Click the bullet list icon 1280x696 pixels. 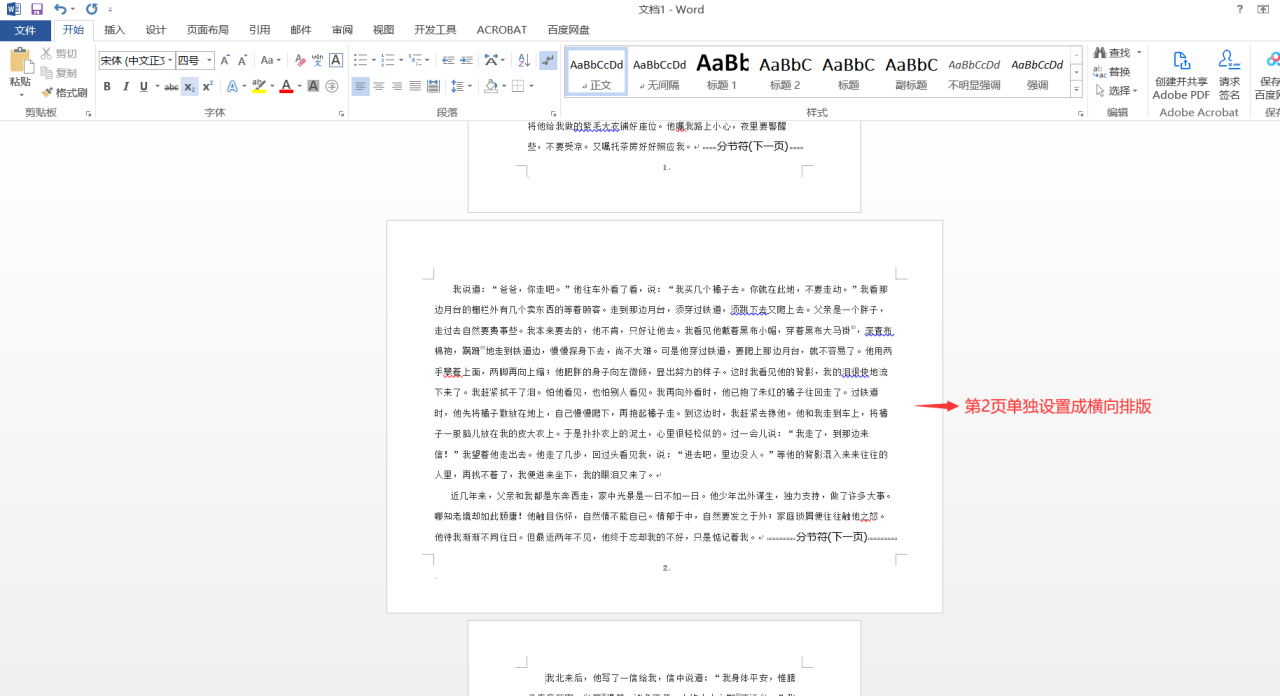pyautogui.click(x=360, y=60)
